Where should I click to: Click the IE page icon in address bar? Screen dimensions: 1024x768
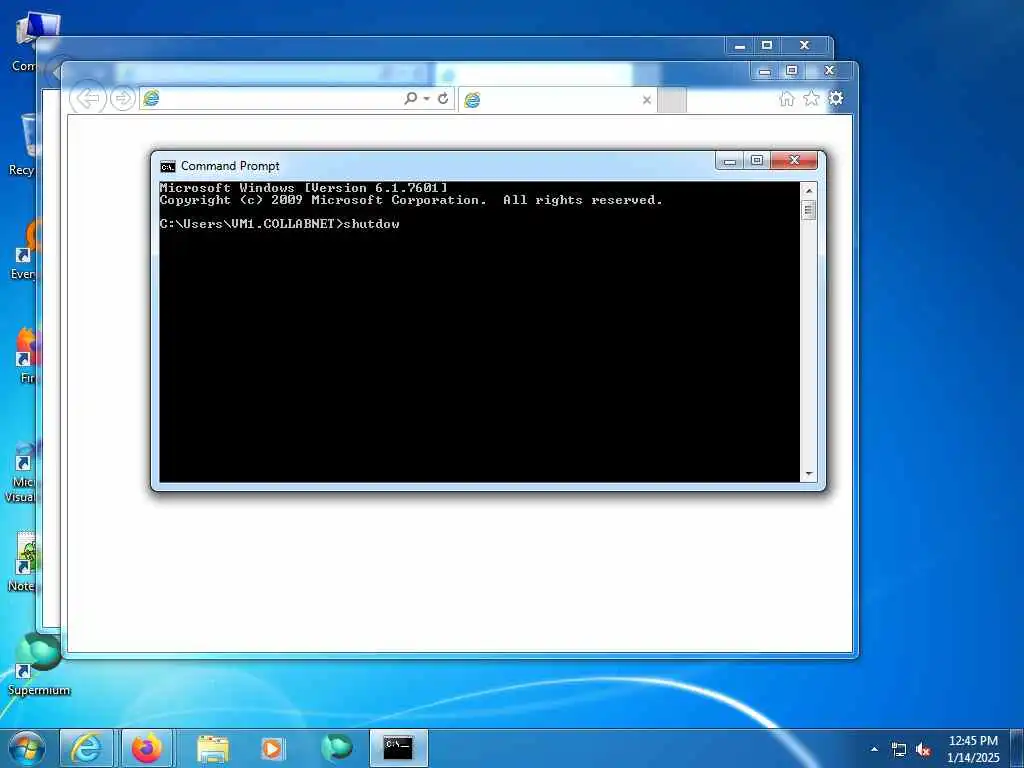click(152, 98)
